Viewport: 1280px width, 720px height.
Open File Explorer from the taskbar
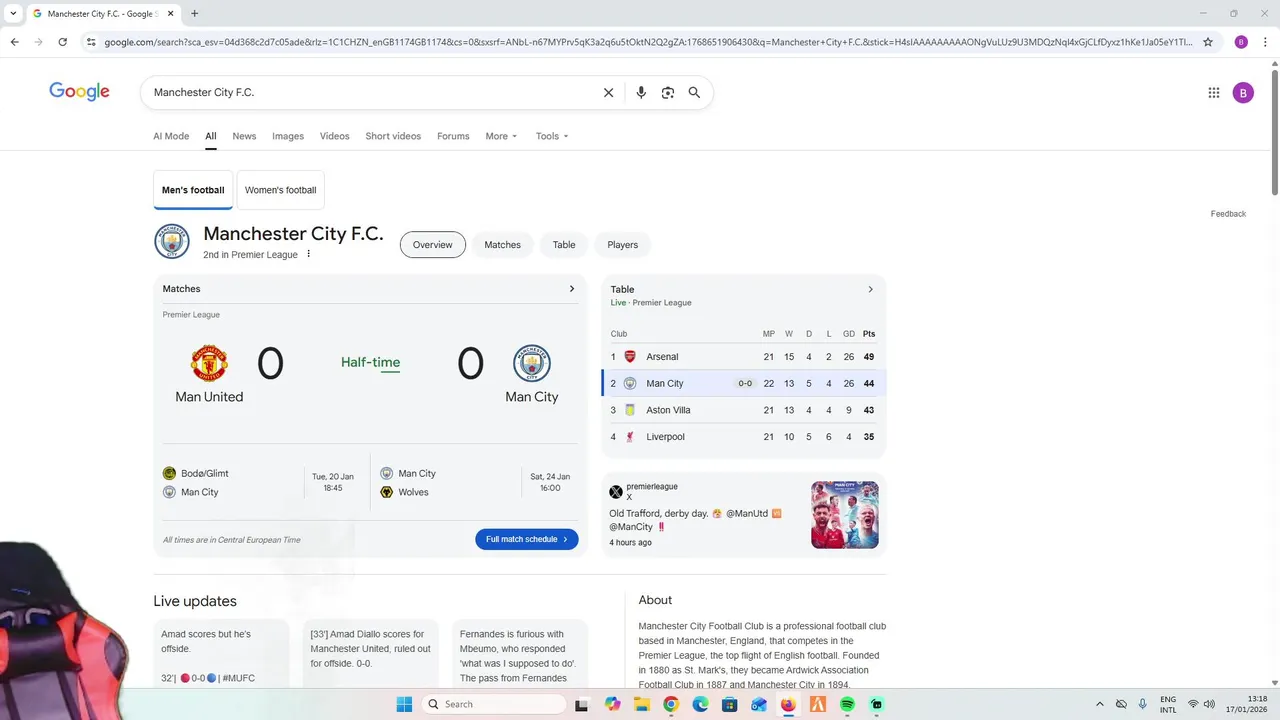(x=642, y=704)
